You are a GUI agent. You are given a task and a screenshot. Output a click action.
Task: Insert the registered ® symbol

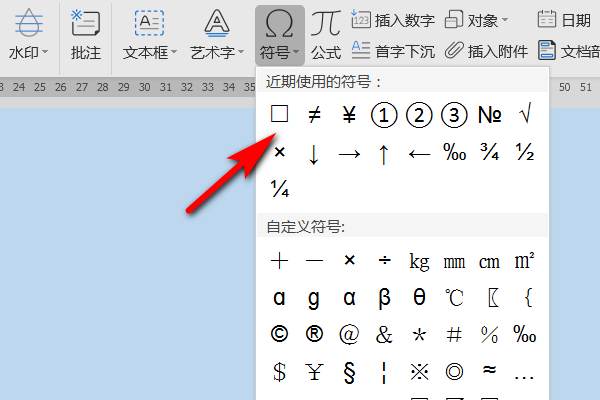pos(315,334)
